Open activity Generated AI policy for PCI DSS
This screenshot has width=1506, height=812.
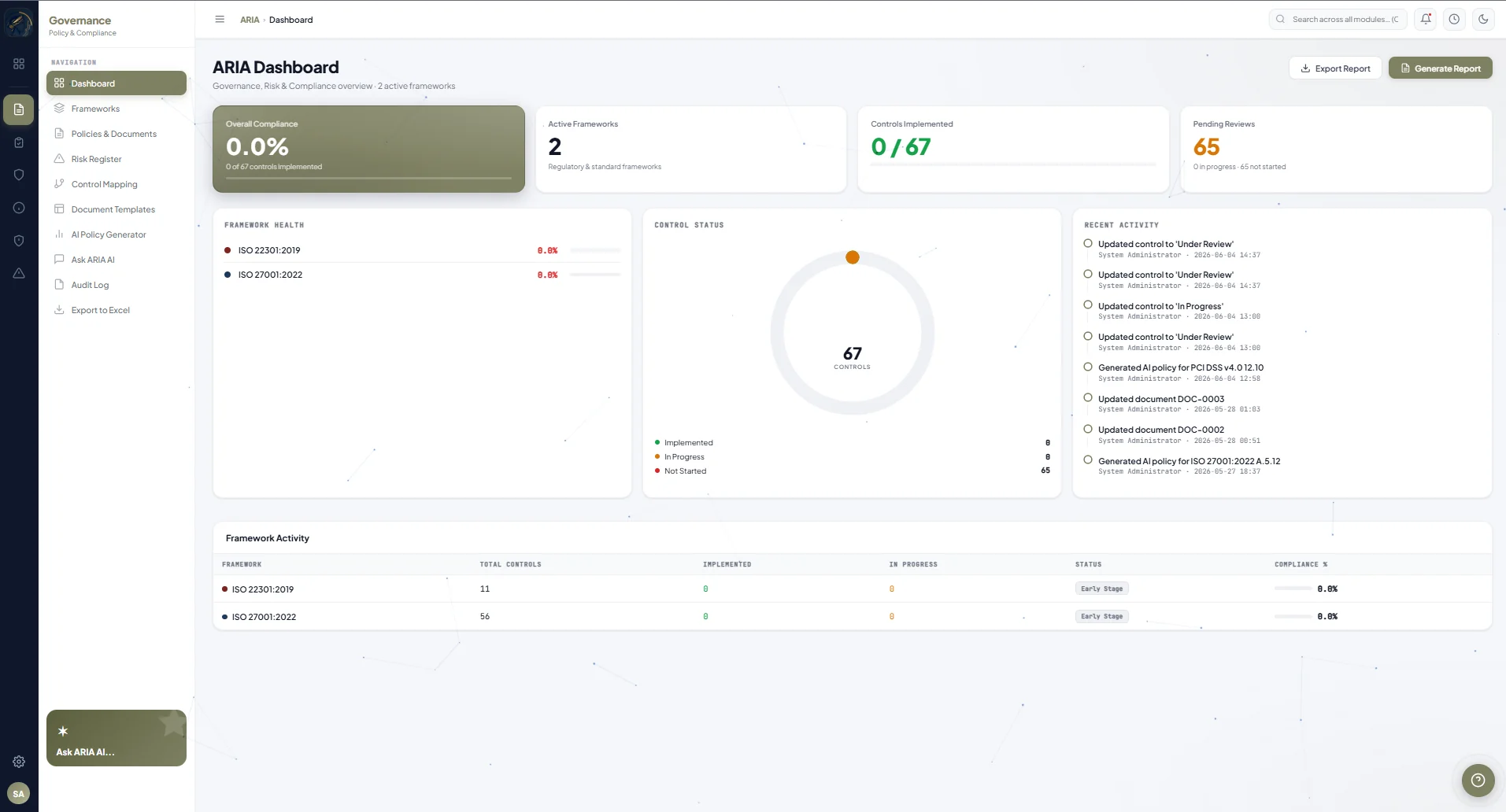(1181, 367)
